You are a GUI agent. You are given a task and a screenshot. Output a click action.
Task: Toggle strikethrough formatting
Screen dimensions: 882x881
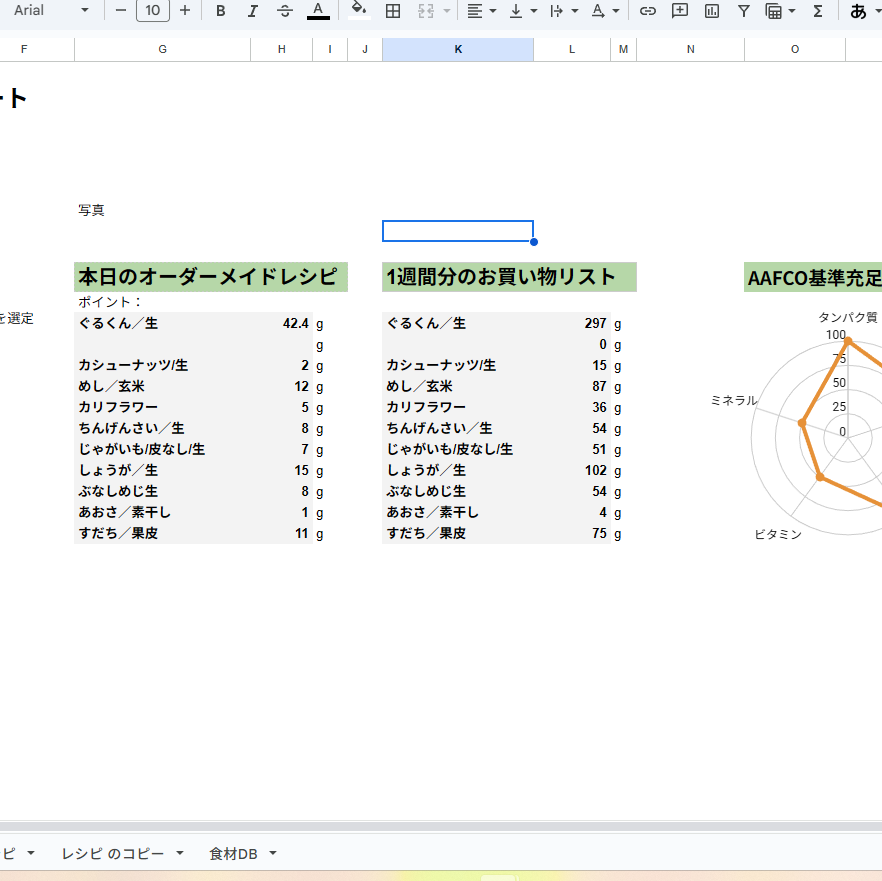coord(285,11)
